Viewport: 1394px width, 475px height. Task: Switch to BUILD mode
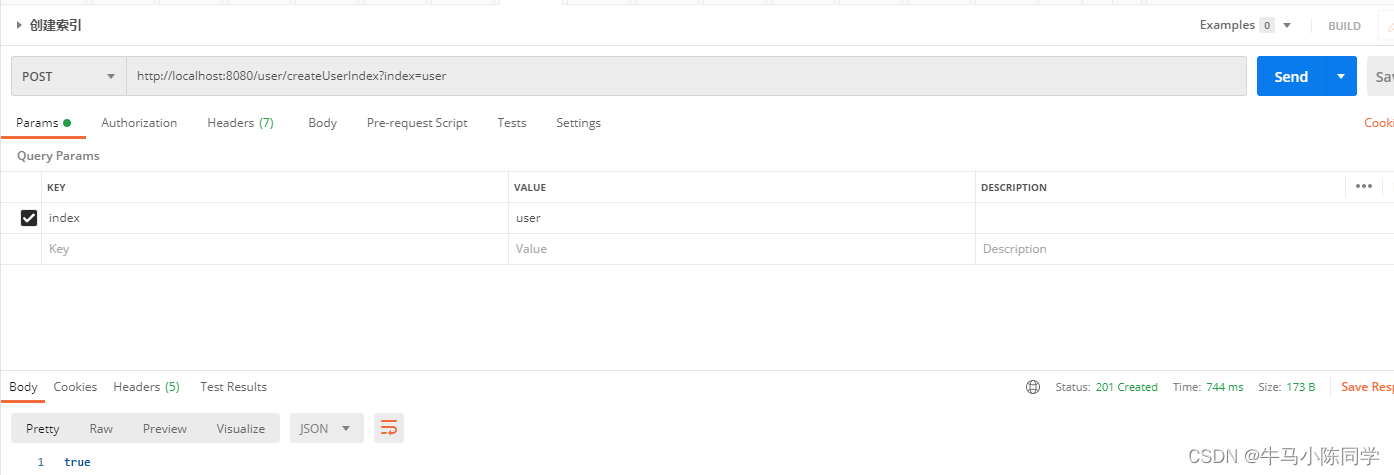1344,26
